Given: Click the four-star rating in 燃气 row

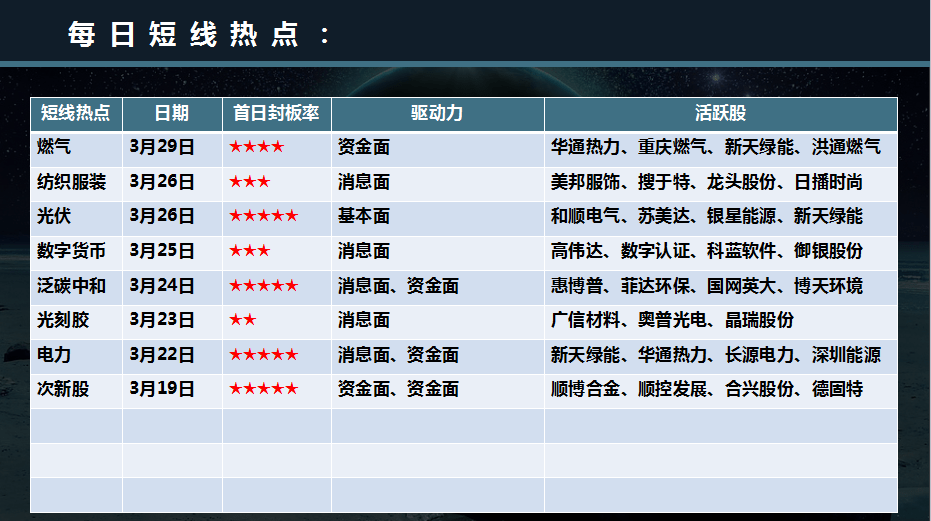Looking at the screenshot, I should [x=256, y=147].
